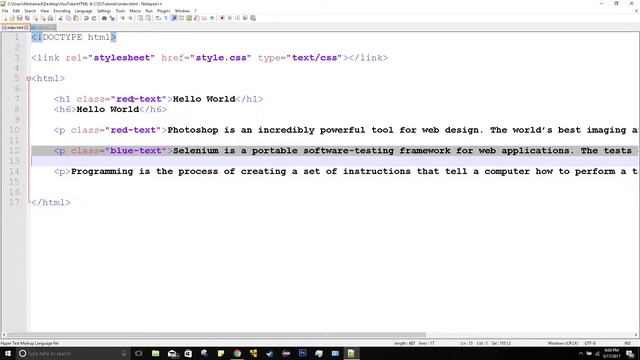640x360 pixels.
Task: Click the Print toolbar icon
Action: [x=50, y=18]
